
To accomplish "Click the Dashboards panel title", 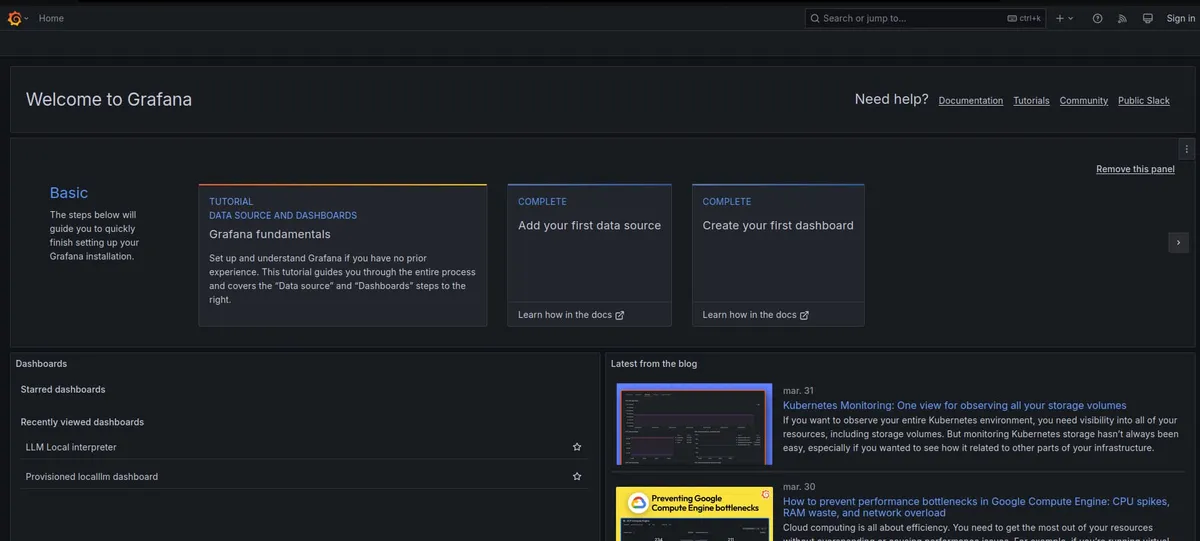I will click(41, 364).
